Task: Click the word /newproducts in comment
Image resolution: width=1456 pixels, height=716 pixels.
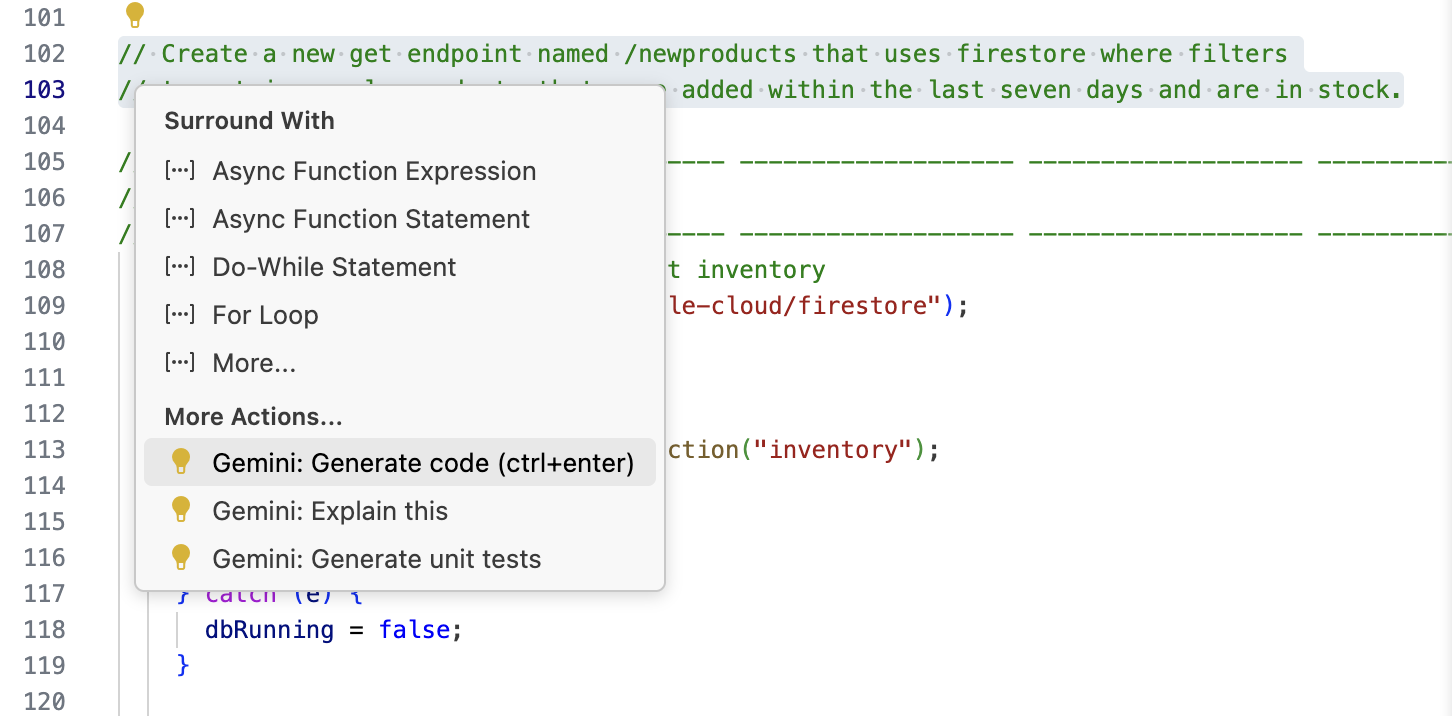Action: (710, 54)
